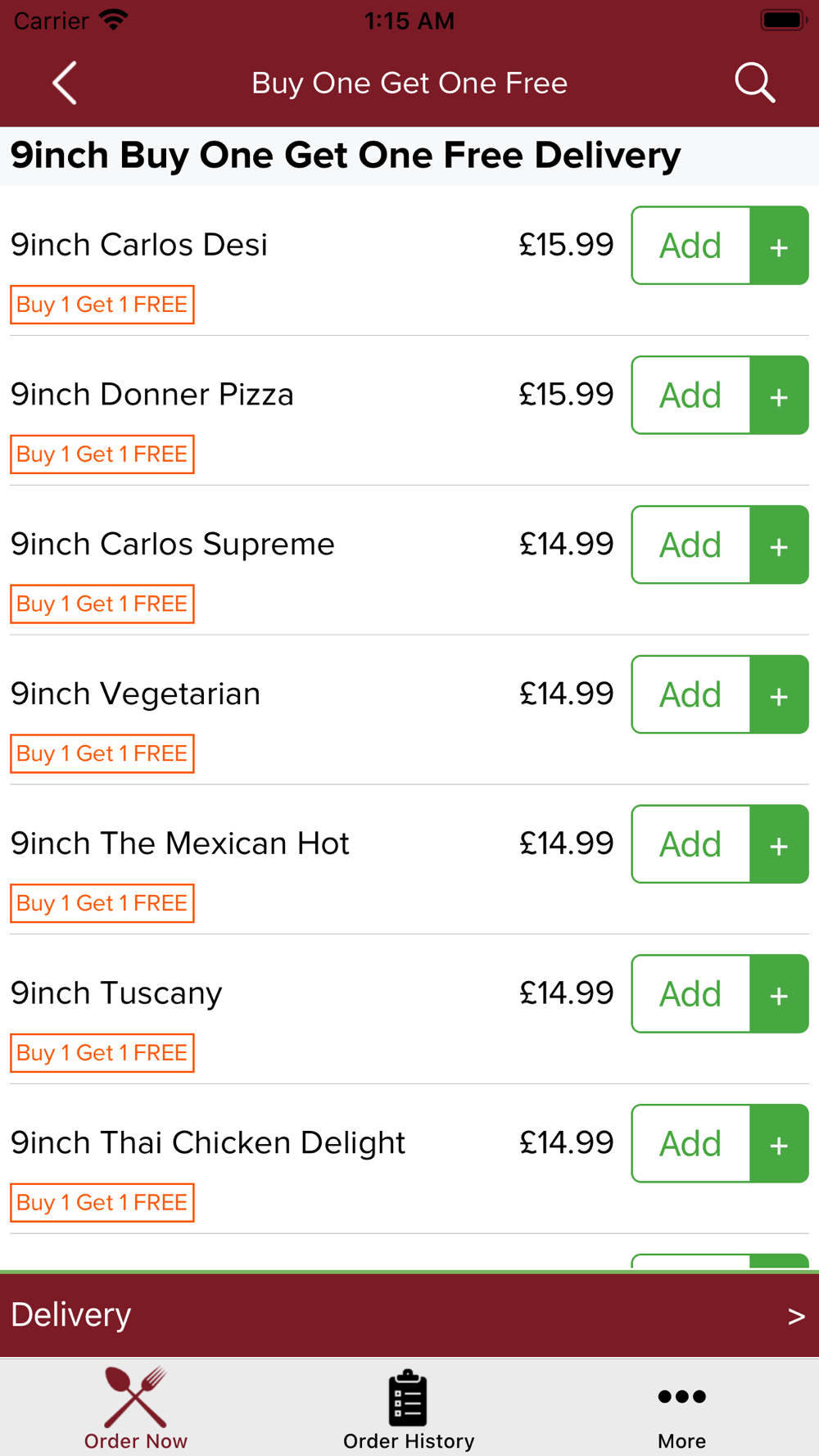Screen dimensions: 819x1456
Task: Open the 9inch Tuscany item name
Action: 116,993
